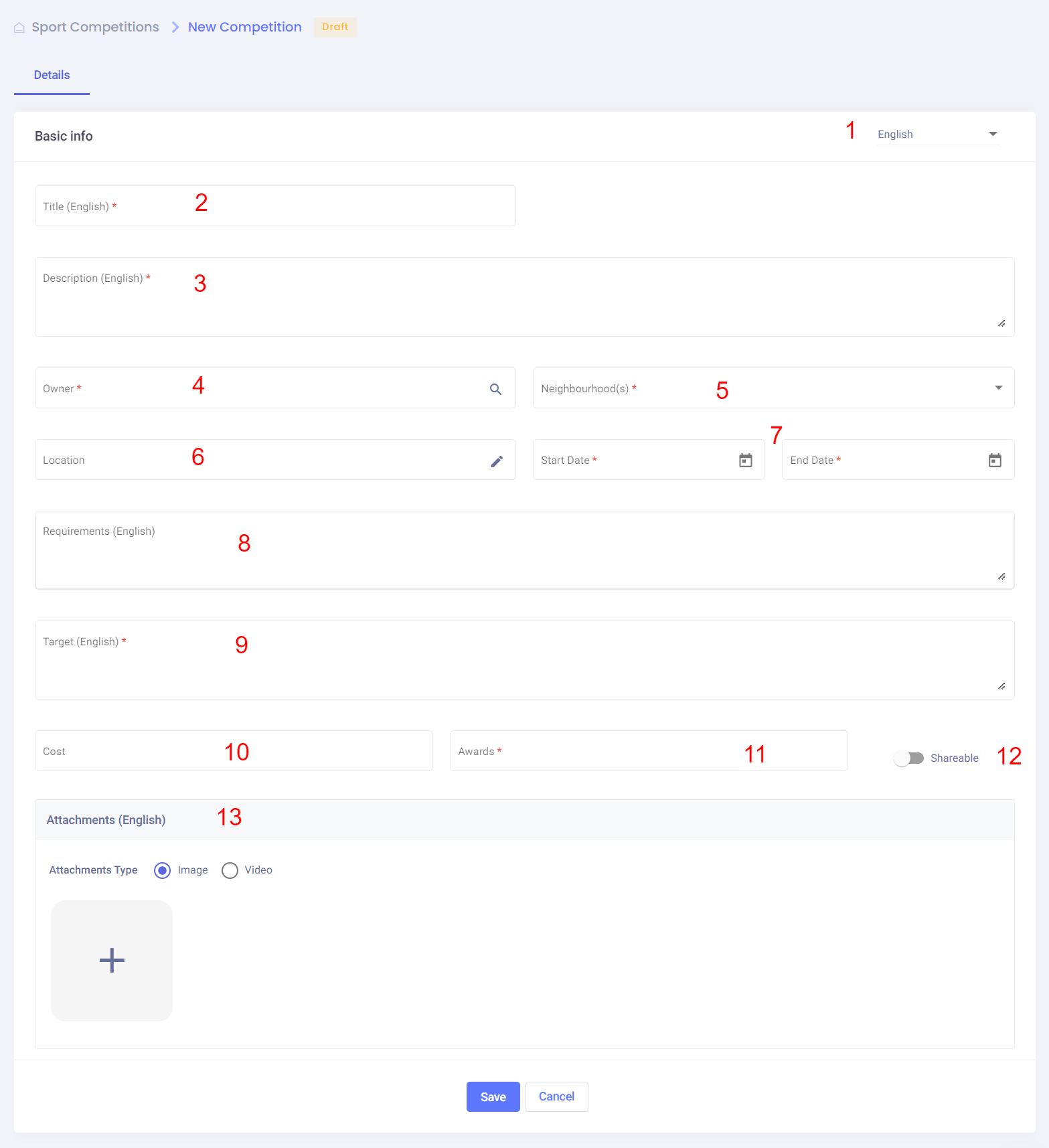This screenshot has height=1148, width=1049.
Task: Click the Save button
Action: click(493, 1096)
